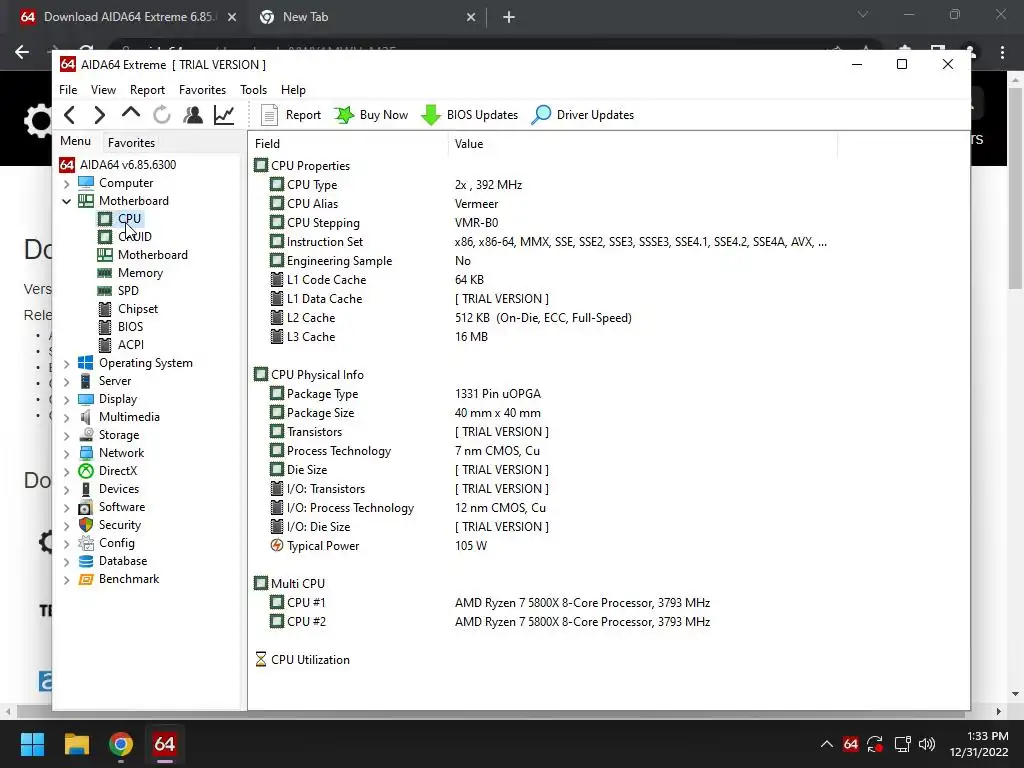Expand the Network tree node

point(67,453)
